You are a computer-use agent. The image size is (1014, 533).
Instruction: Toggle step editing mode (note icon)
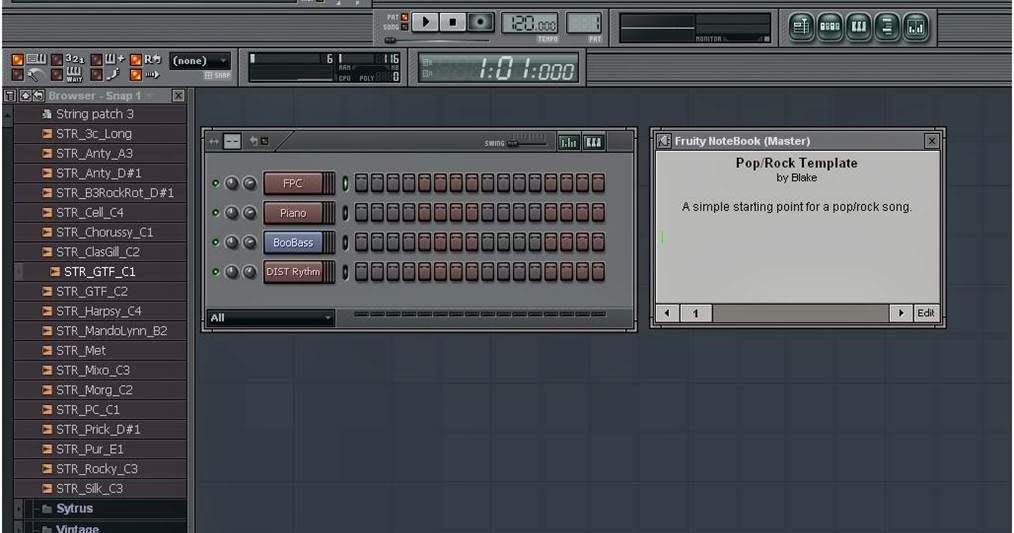[x=106, y=75]
